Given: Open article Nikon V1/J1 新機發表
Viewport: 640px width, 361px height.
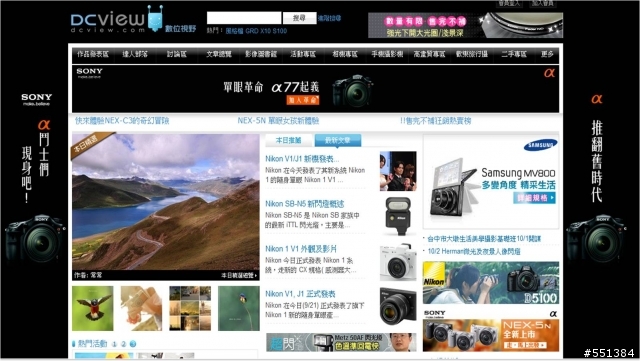Looking at the screenshot, I should pos(302,159).
